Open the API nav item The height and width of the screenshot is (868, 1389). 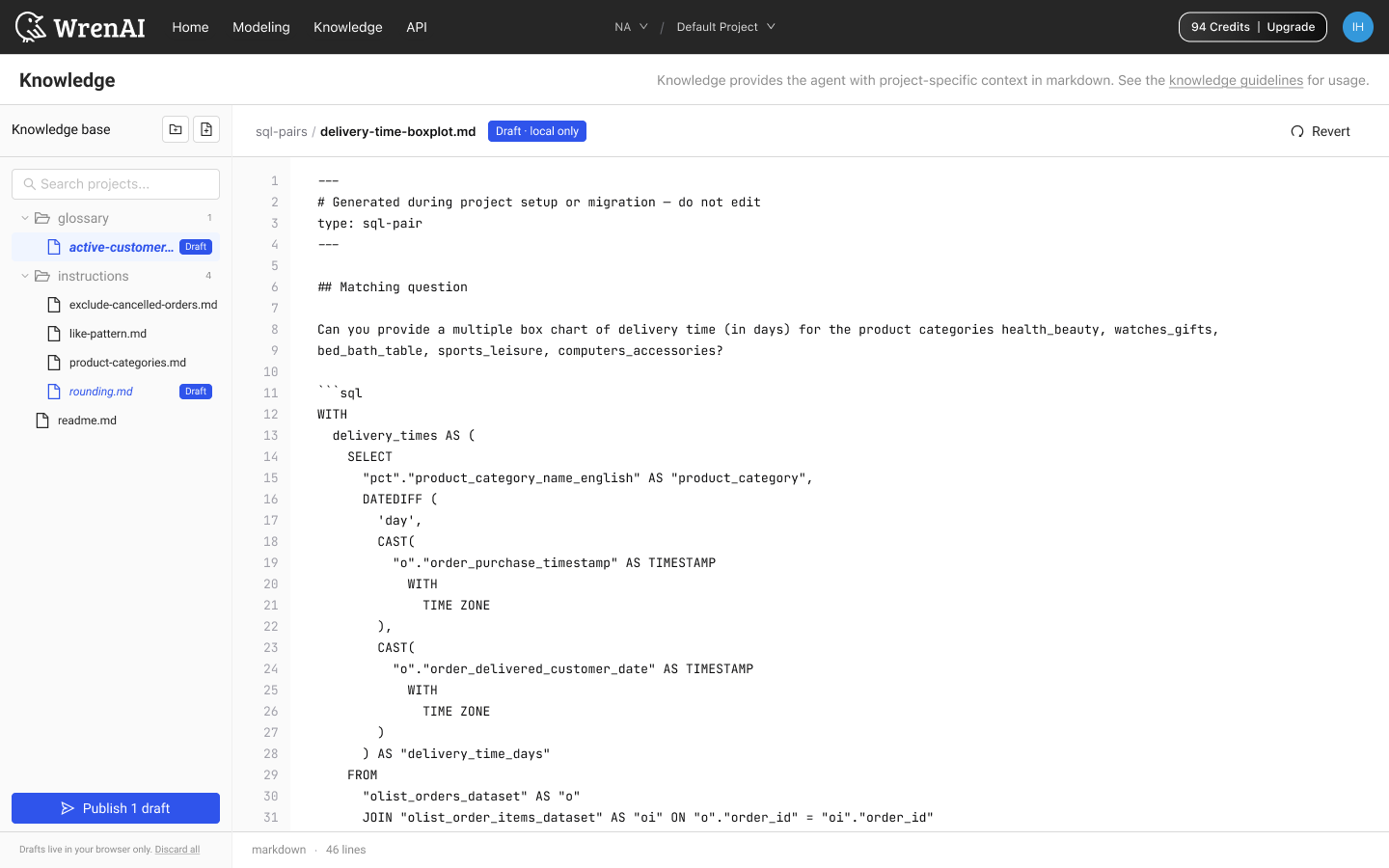[x=417, y=27]
